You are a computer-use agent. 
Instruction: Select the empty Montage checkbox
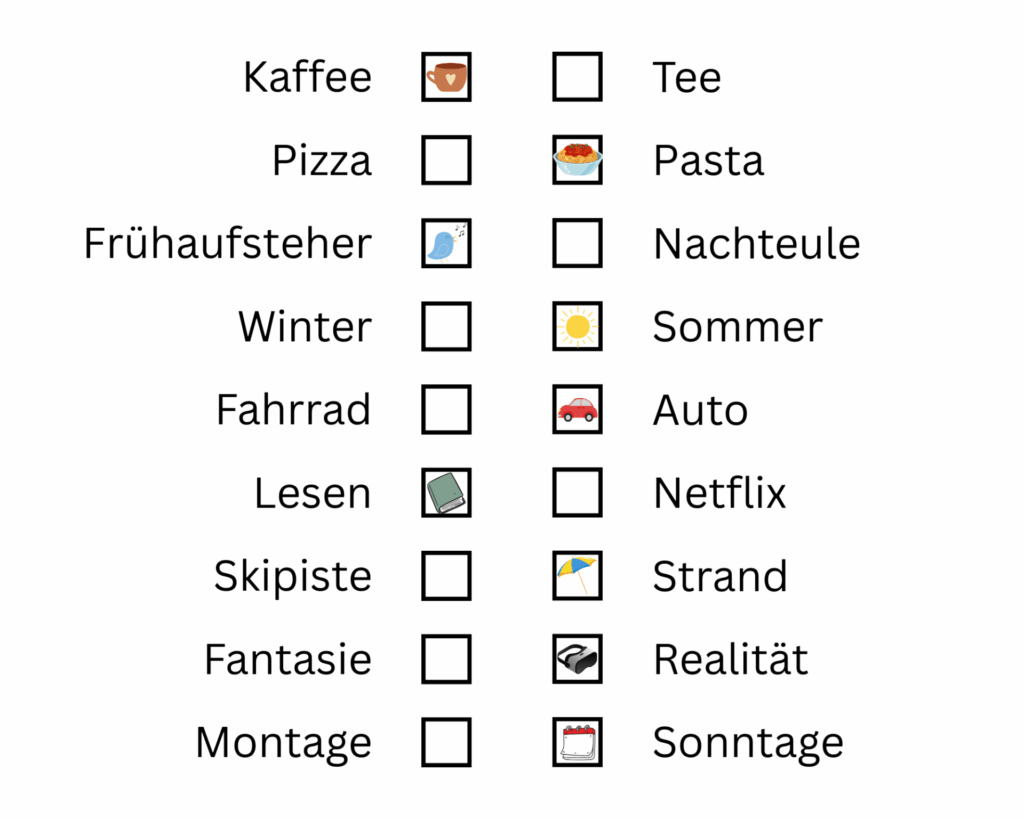pyautogui.click(x=446, y=742)
